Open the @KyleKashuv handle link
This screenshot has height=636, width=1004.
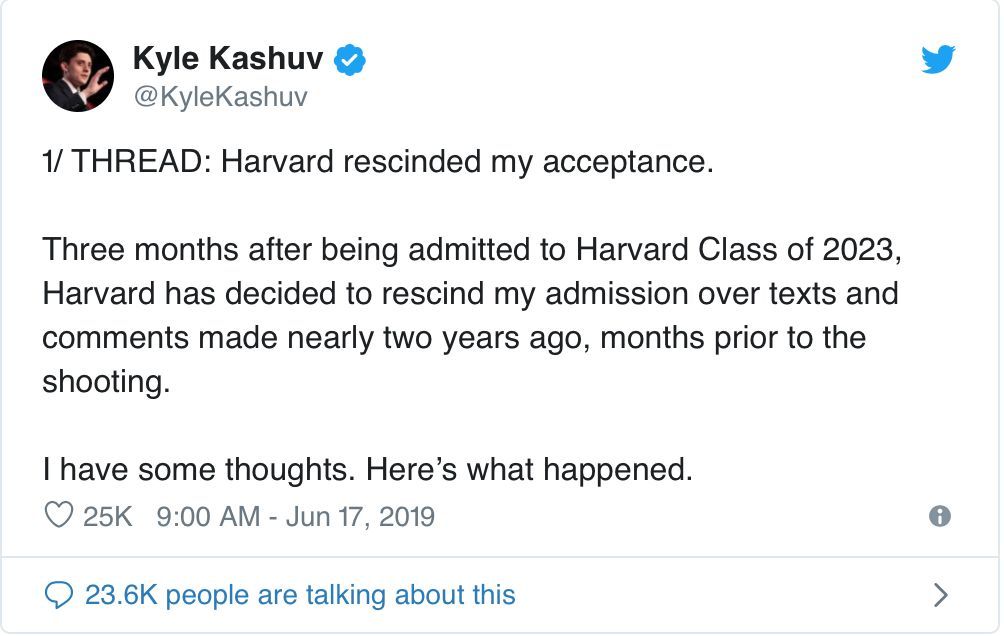[219, 96]
